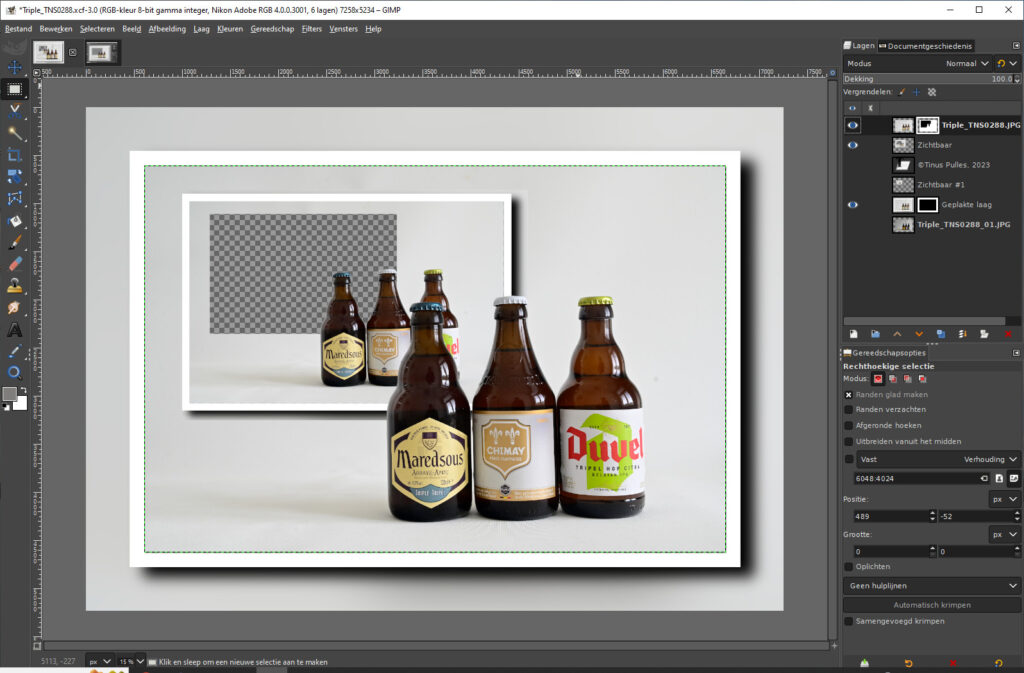Create a new layer group
1024x673 pixels.
(x=875, y=334)
